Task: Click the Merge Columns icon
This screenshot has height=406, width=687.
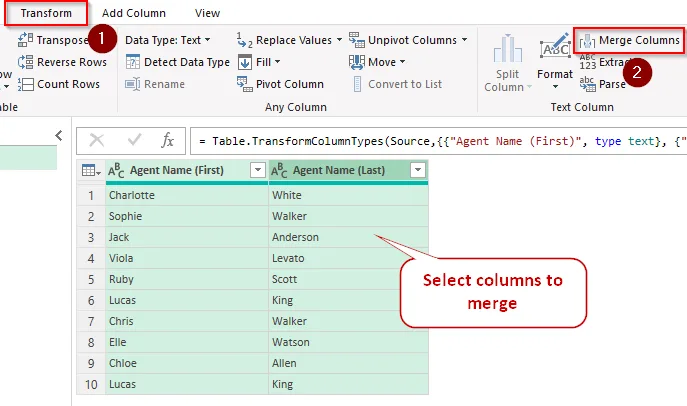Action: [x=587, y=41]
